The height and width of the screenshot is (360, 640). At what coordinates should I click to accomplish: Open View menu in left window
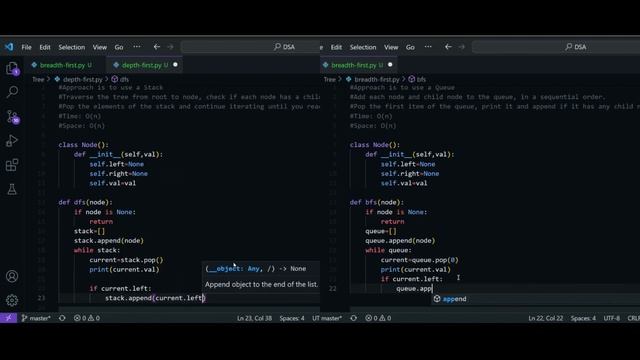tap(100, 47)
